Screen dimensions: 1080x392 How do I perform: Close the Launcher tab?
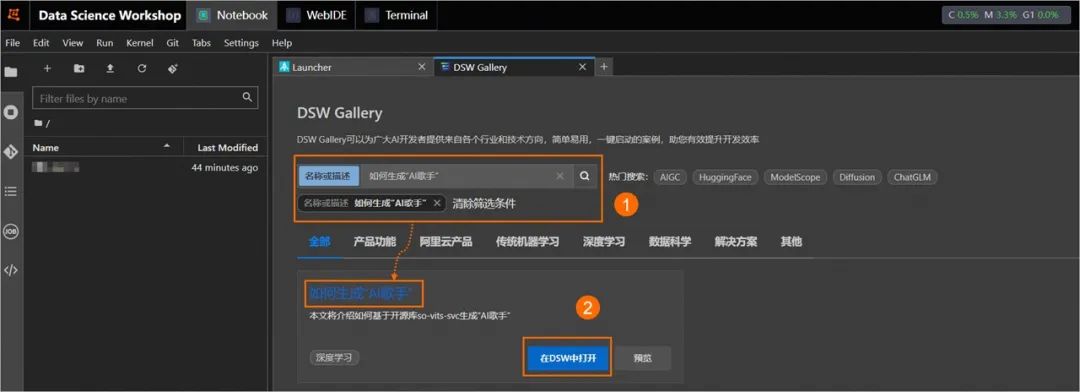coord(422,67)
